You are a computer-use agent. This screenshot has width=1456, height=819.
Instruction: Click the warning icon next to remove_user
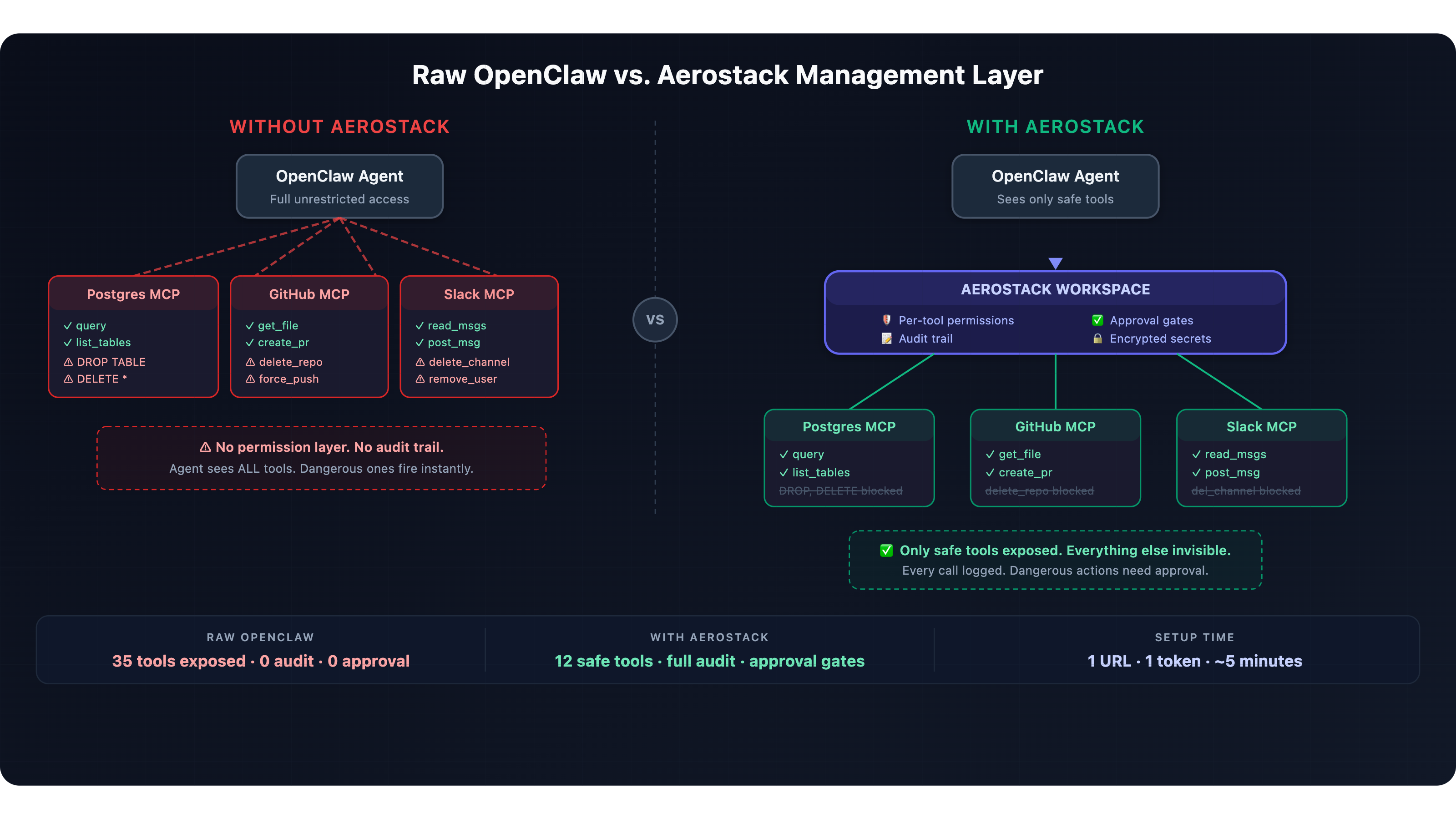pyautogui.click(x=420, y=379)
